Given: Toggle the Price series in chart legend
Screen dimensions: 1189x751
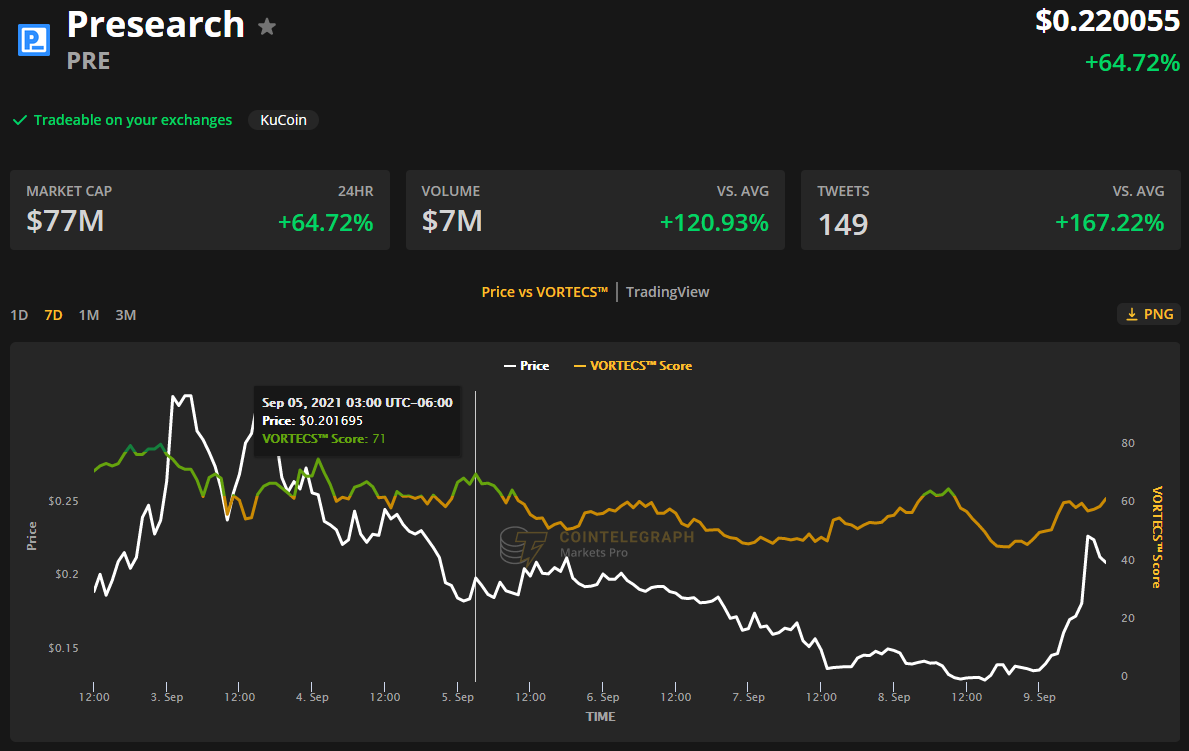Looking at the screenshot, I should pos(526,366).
